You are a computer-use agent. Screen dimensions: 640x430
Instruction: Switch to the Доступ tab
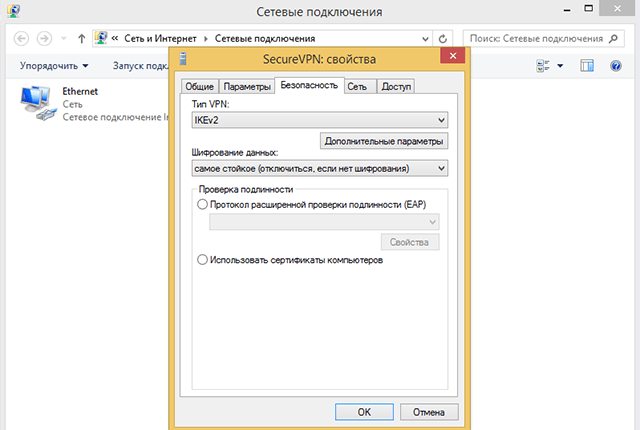pos(396,86)
